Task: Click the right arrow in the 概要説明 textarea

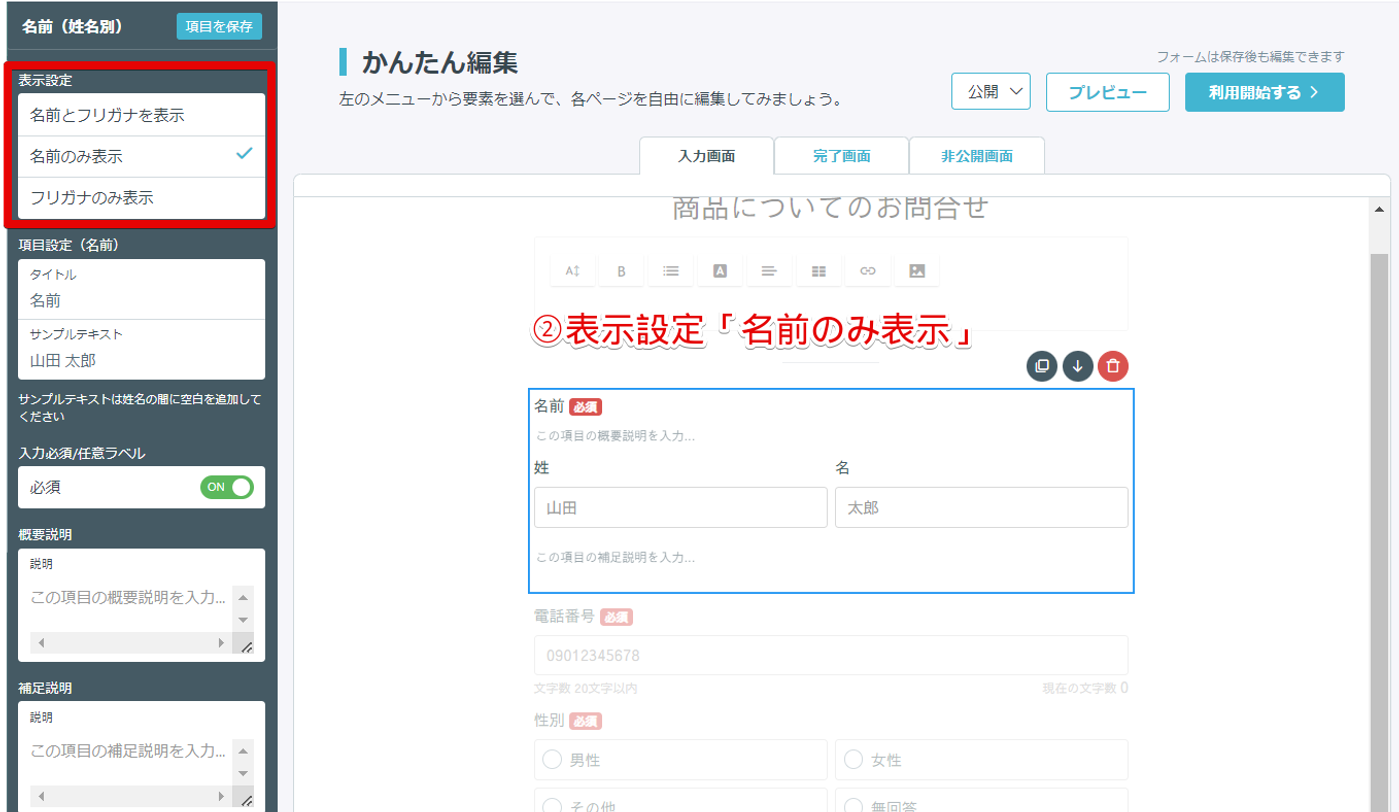Action: [x=221, y=644]
